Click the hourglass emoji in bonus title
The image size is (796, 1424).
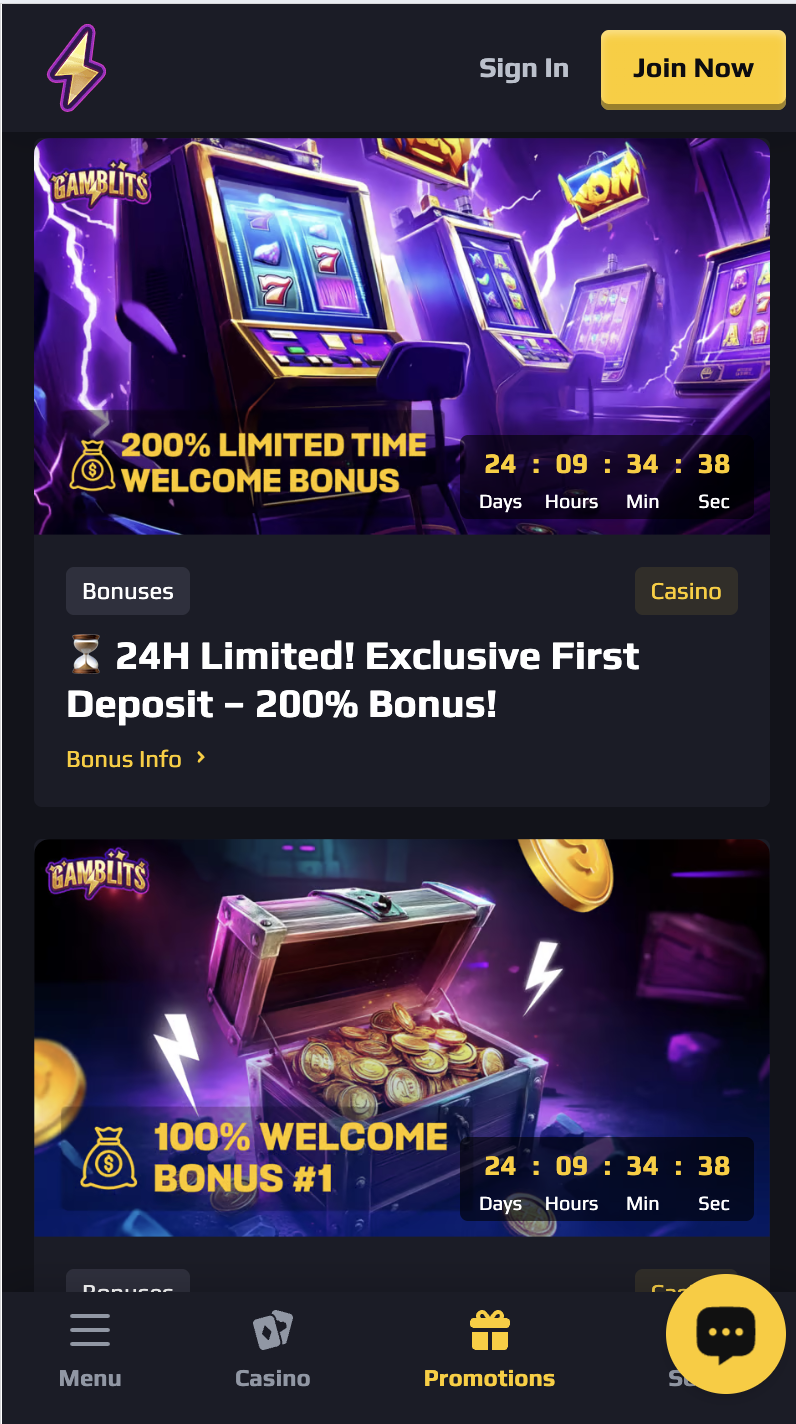86,656
